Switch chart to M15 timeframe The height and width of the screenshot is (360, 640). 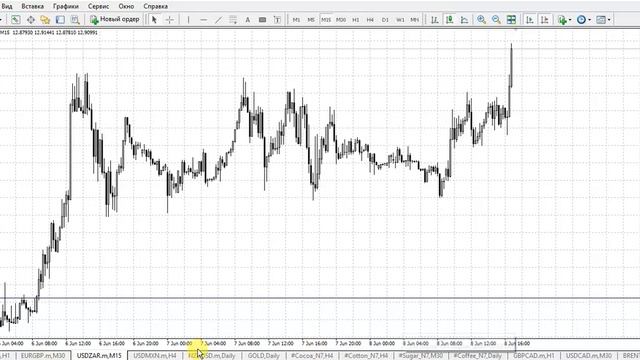pyautogui.click(x=326, y=20)
